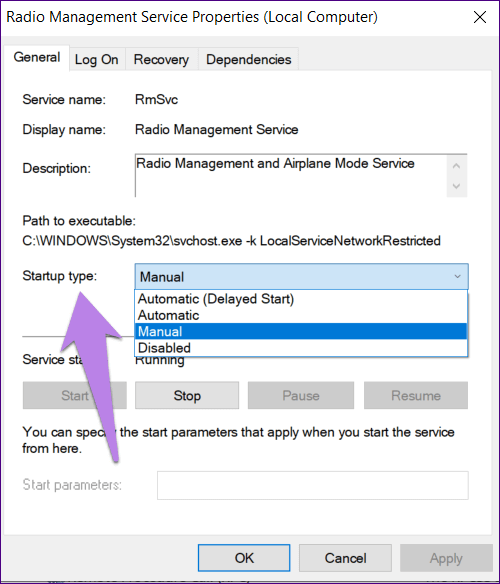
Task: Click the Apply button
Action: click(446, 558)
